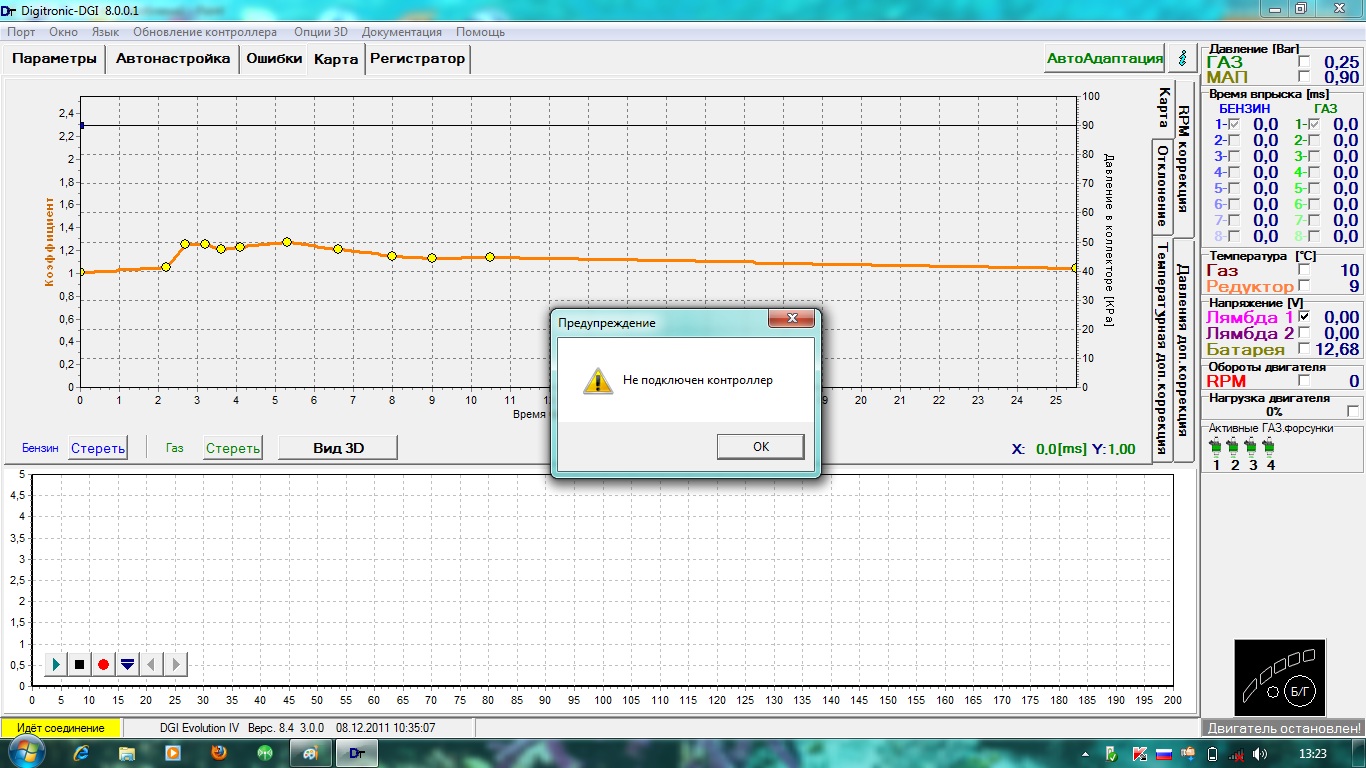The width and height of the screenshot is (1366, 768).
Task: Toggle the ГАЗ pressure checkbox
Action: [x=1303, y=62]
